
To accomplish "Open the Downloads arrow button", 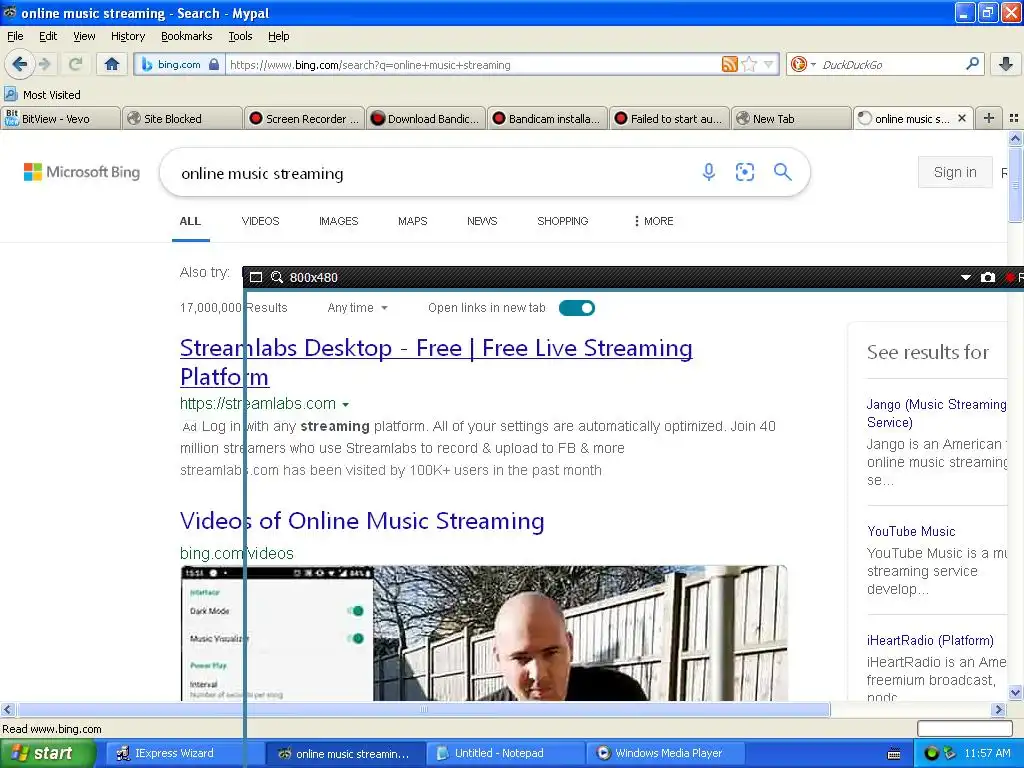I will coord(1006,64).
